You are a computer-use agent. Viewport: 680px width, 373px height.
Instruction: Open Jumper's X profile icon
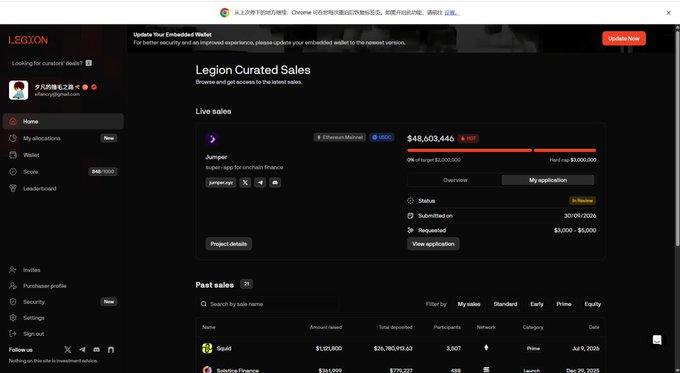245,183
